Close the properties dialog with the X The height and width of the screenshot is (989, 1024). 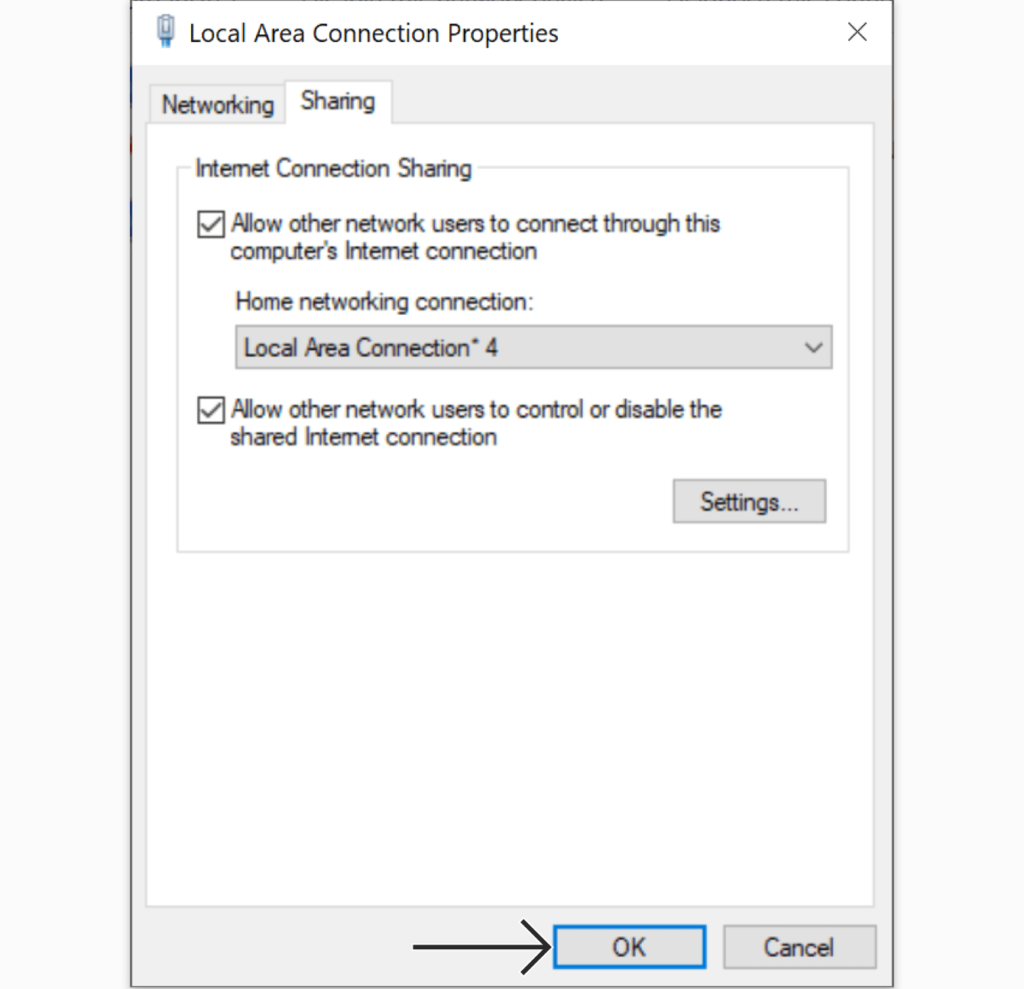point(857,31)
